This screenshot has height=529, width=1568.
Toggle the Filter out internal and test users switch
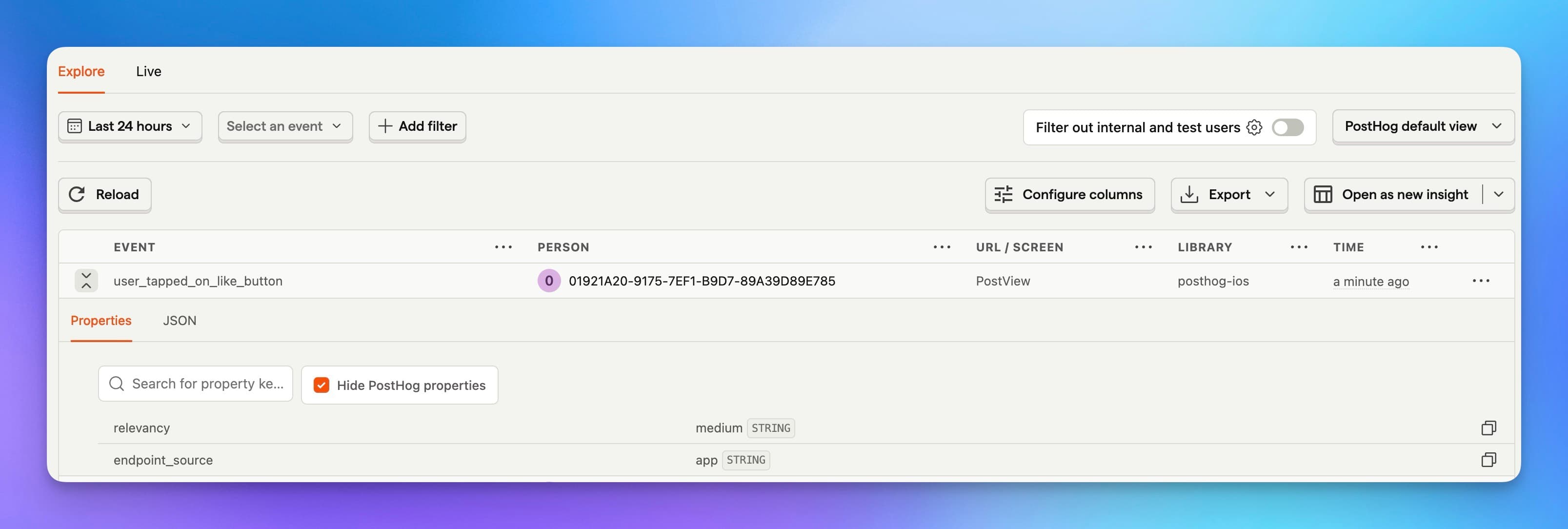[1290, 126]
